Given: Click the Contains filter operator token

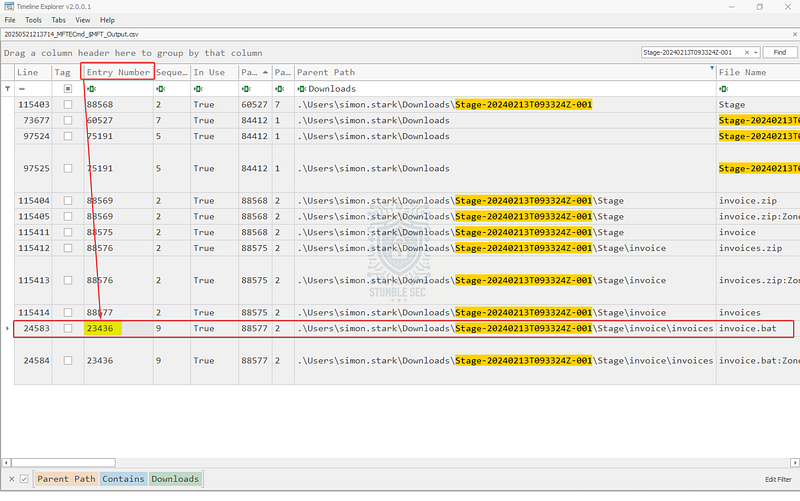Looking at the screenshot, I should point(123,479).
